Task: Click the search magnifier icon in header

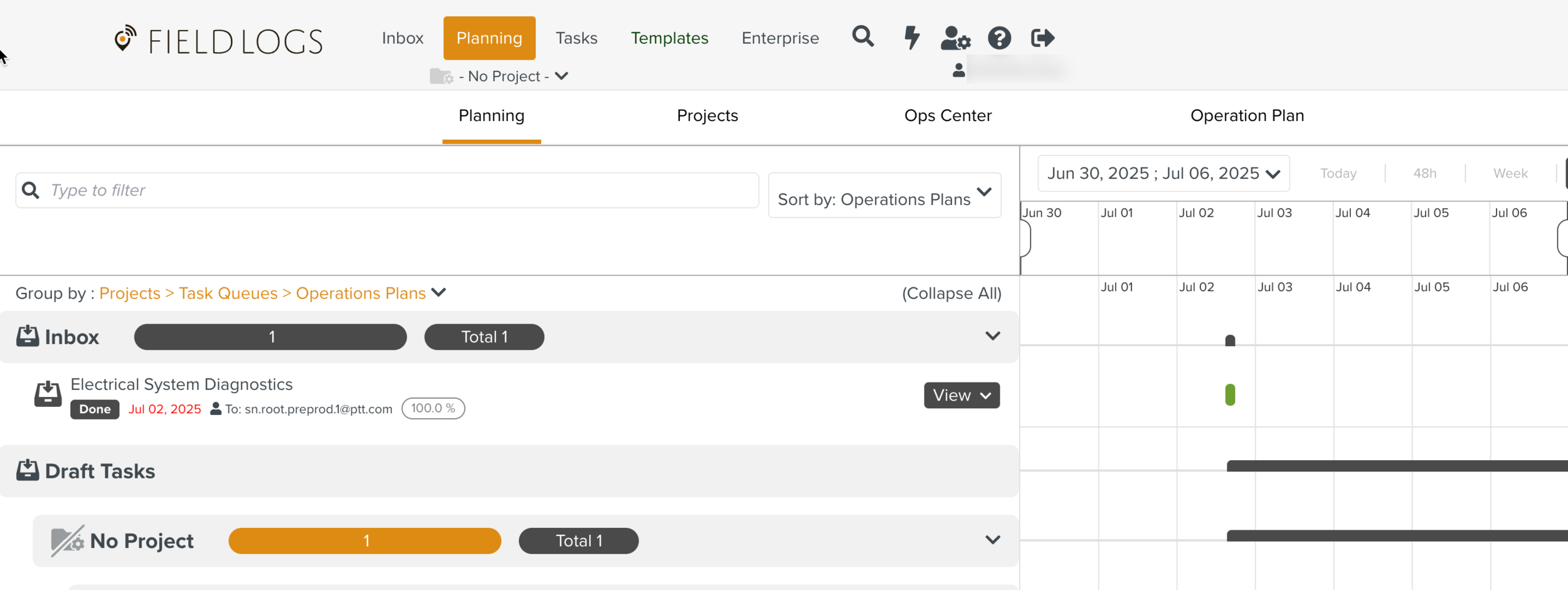Action: [x=862, y=37]
